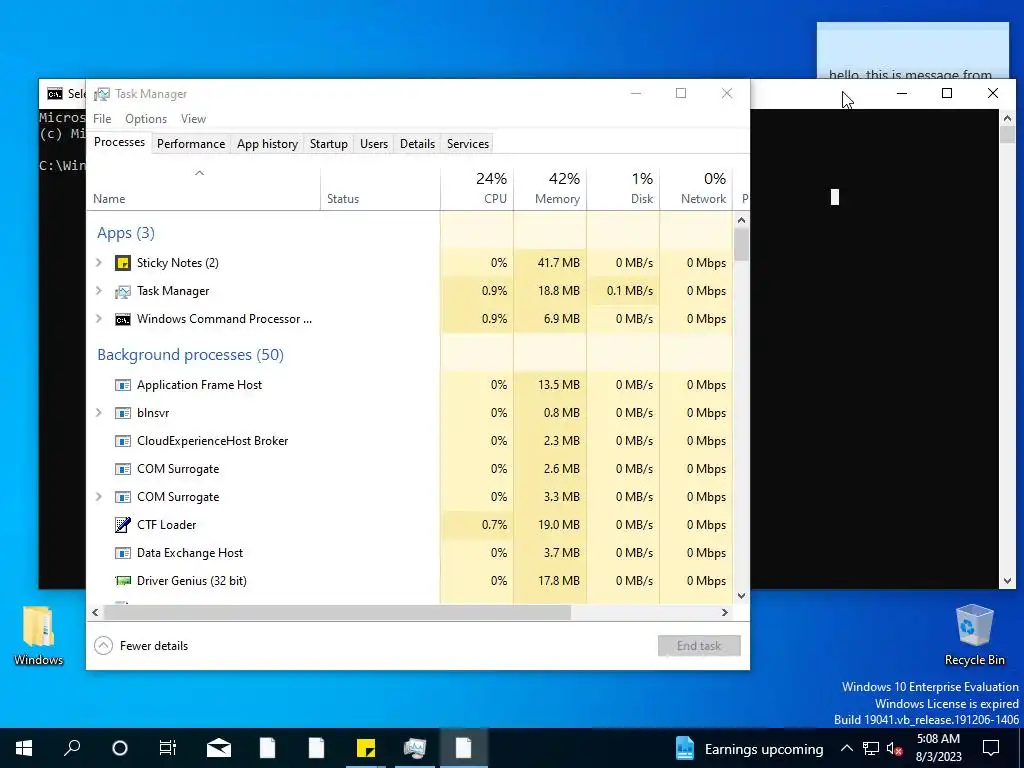Switch to the App history tab
The height and width of the screenshot is (768, 1024).
[267, 144]
